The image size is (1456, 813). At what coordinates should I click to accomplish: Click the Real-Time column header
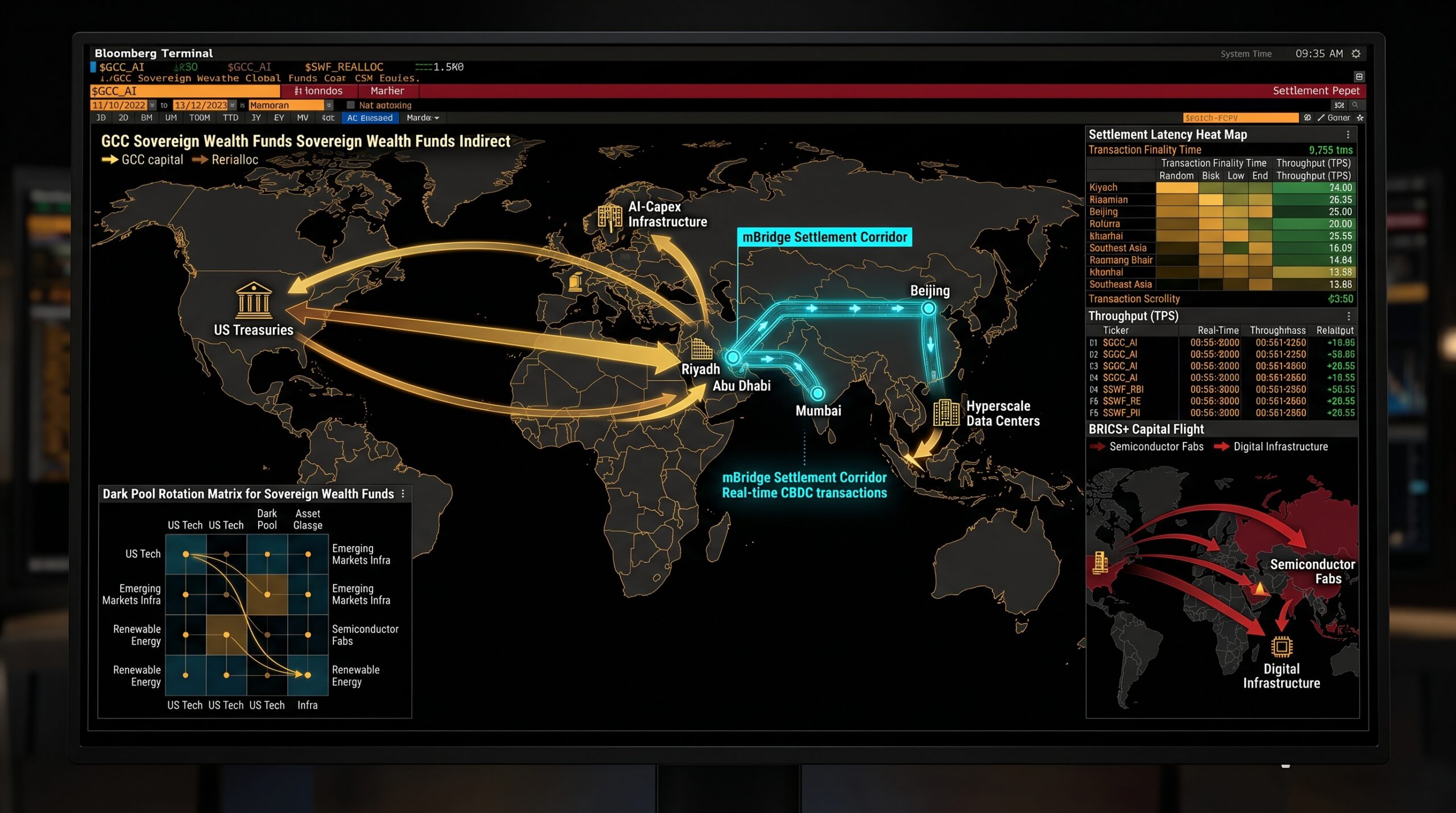(1218, 331)
